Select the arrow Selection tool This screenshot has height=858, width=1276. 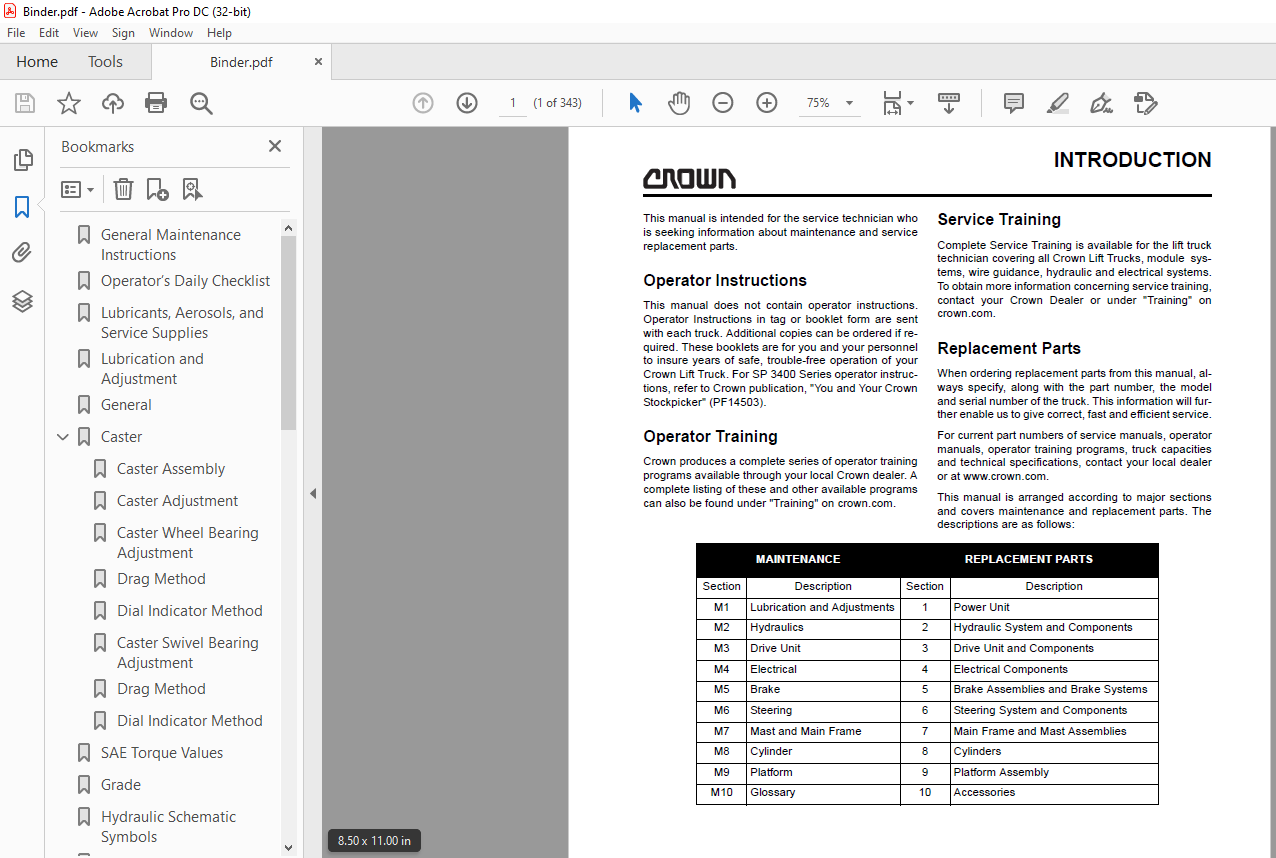click(635, 103)
